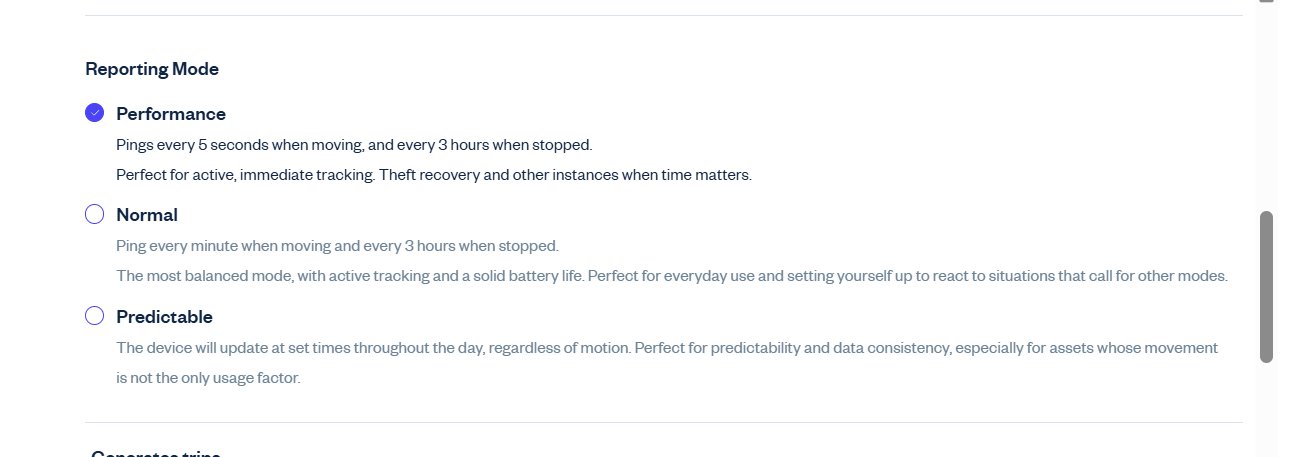Image resolution: width=1297 pixels, height=457 pixels.
Task: Select the Performance reporting mode radio button
Action: pos(94,113)
